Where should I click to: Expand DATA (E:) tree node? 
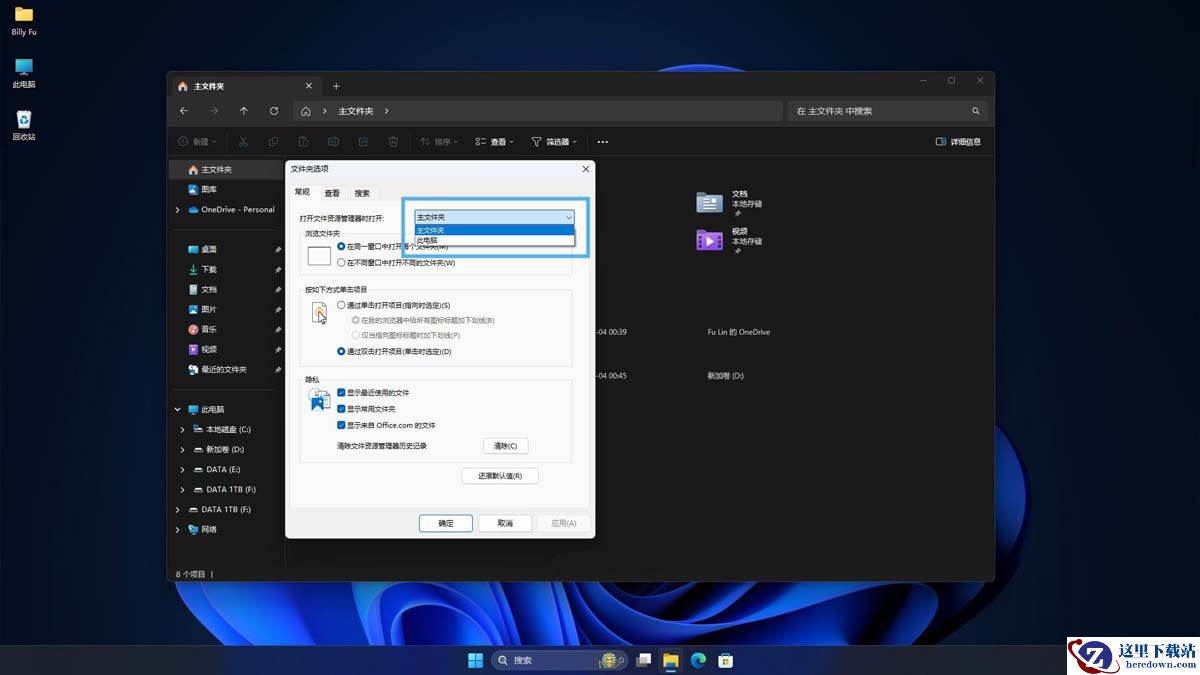182,469
